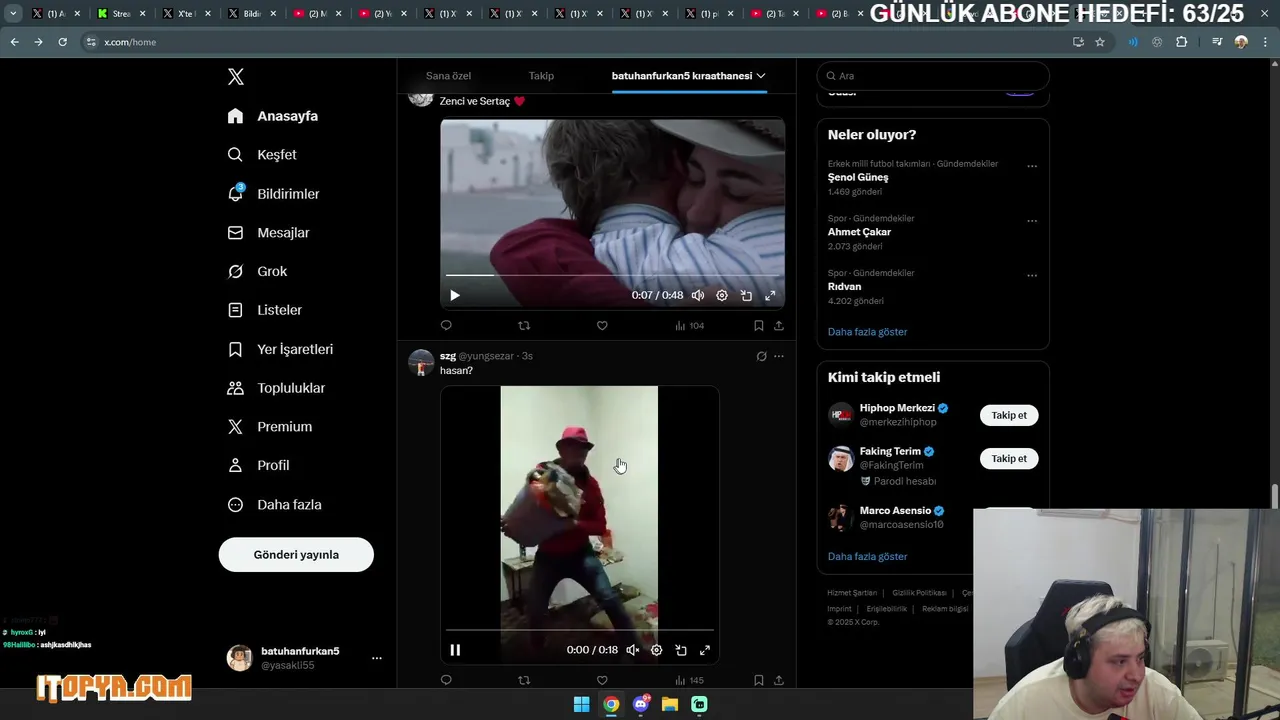
Task: Show more under Kimi takip etmeli
Action: [x=868, y=557]
